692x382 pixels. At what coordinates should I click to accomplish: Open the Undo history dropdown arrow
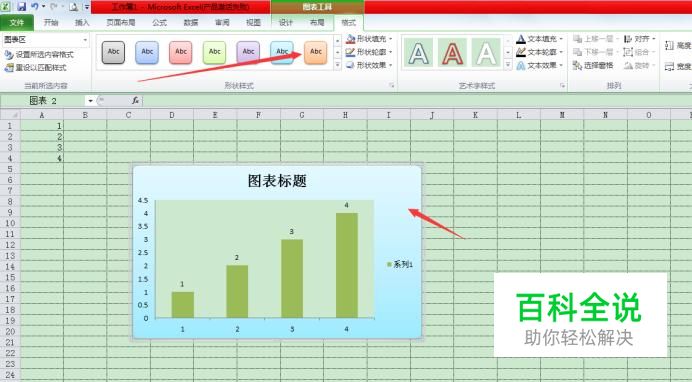(43, 7)
